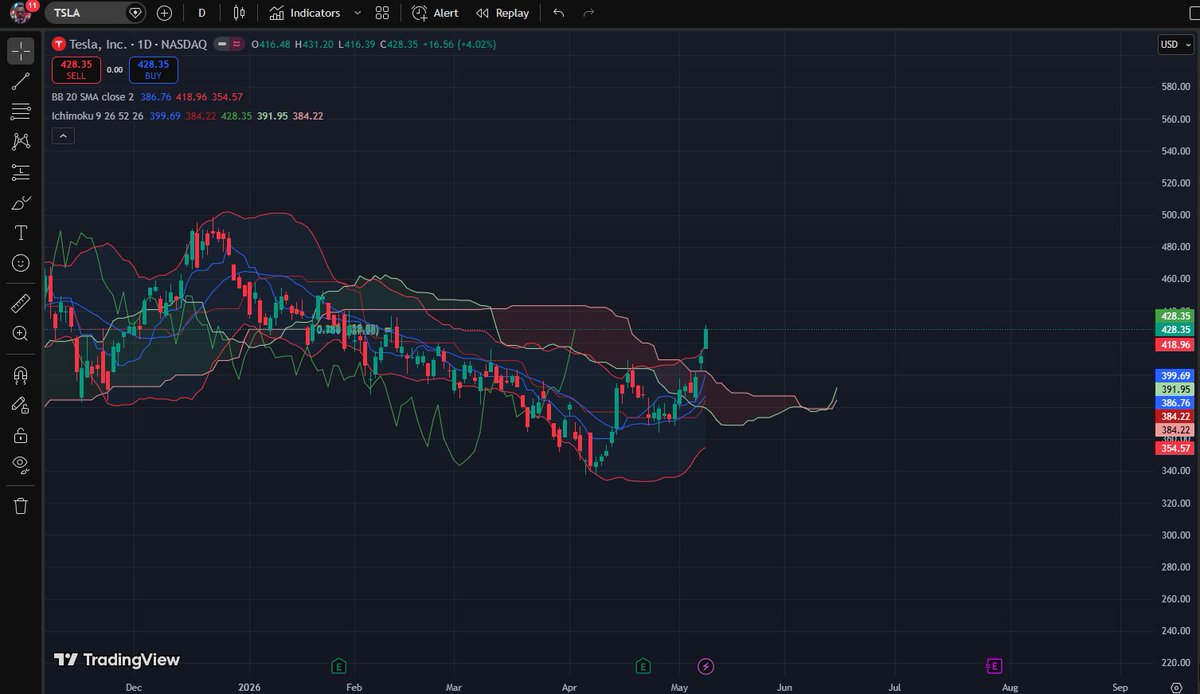Click the 391.95 price label
This screenshot has height=694, width=1200.
click(1173, 389)
